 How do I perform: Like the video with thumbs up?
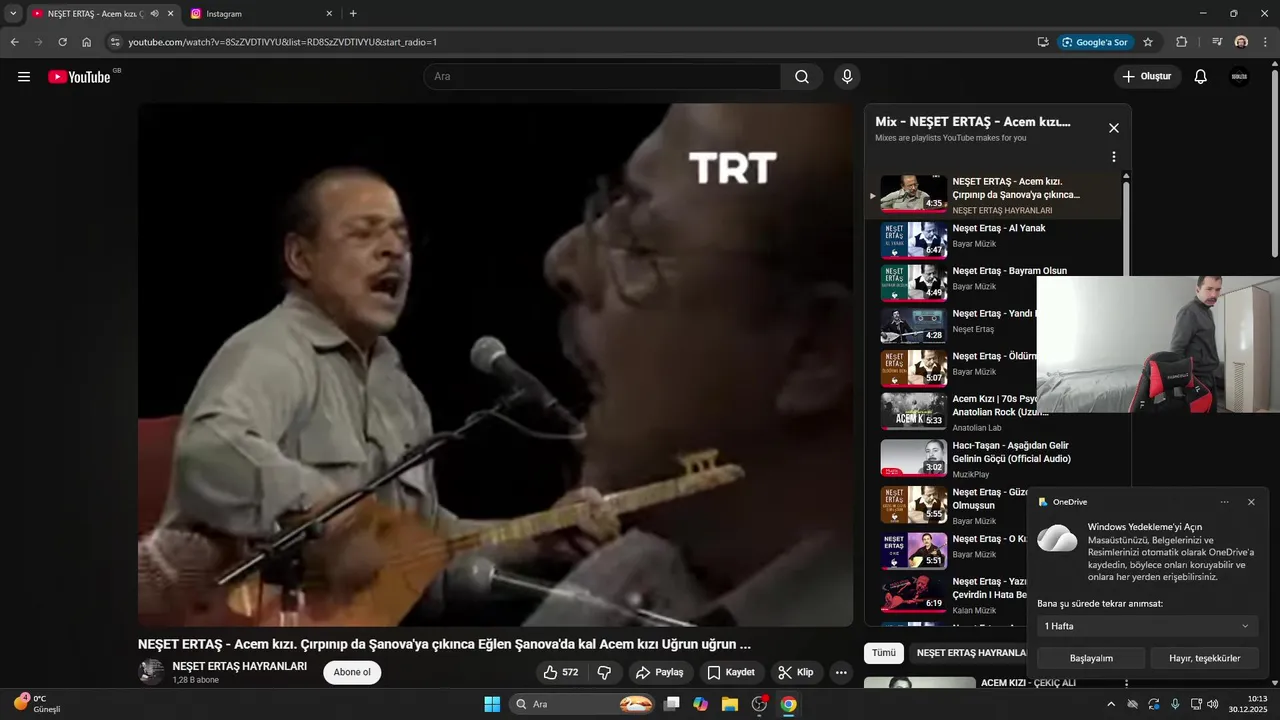point(560,672)
